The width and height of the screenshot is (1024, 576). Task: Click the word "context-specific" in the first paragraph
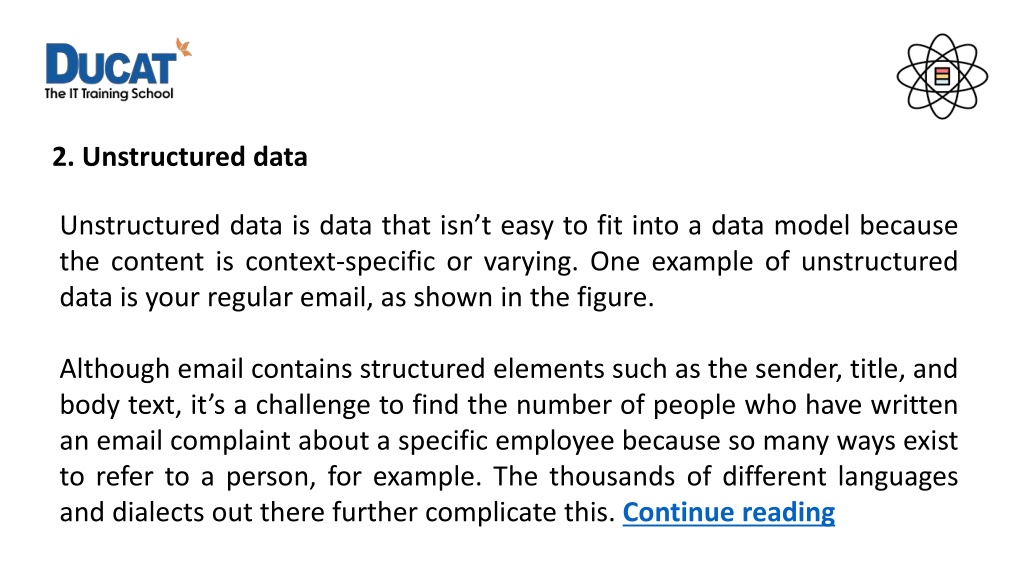click(340, 262)
